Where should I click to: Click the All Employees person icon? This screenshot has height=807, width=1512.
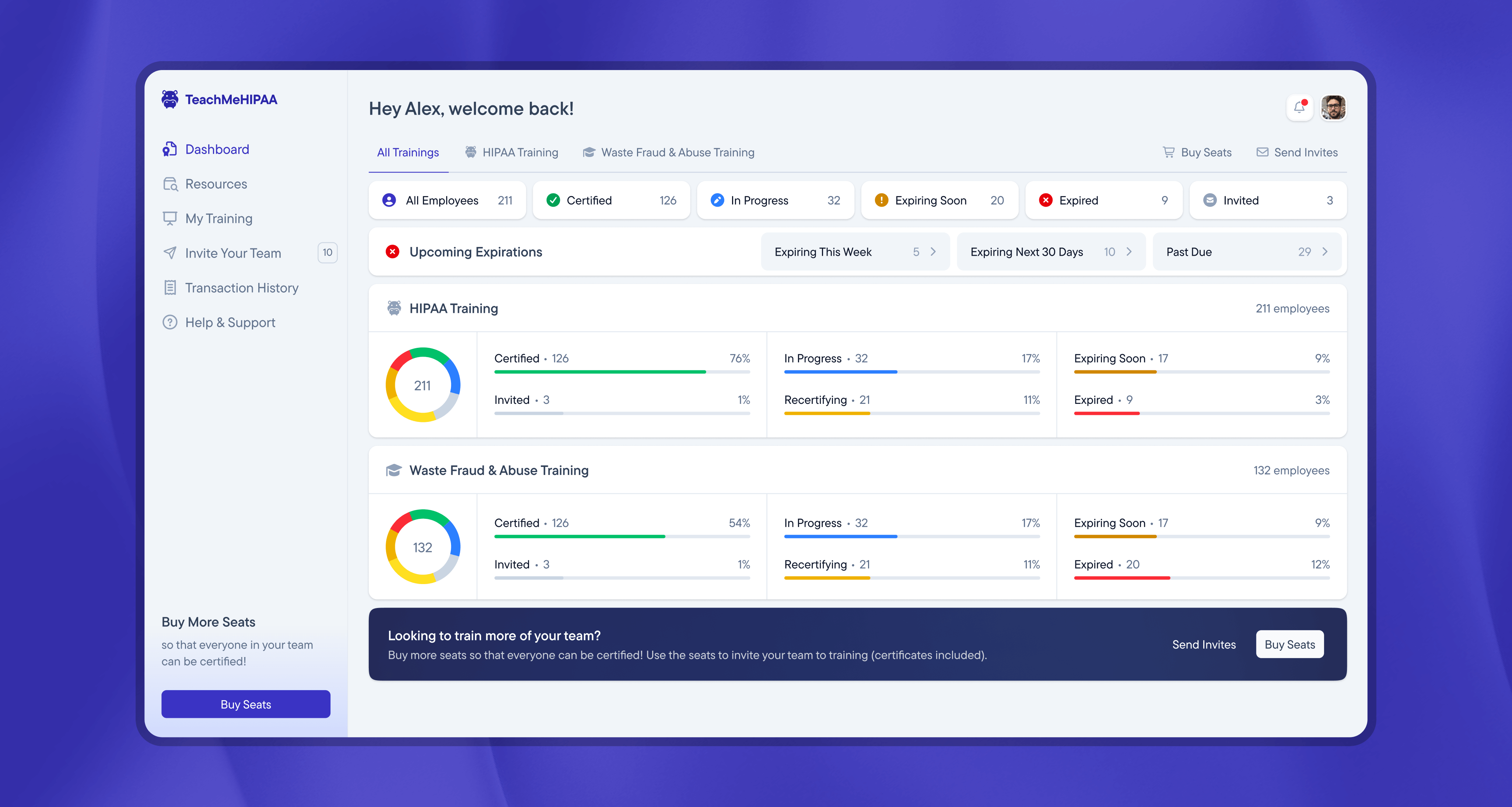[x=389, y=200]
